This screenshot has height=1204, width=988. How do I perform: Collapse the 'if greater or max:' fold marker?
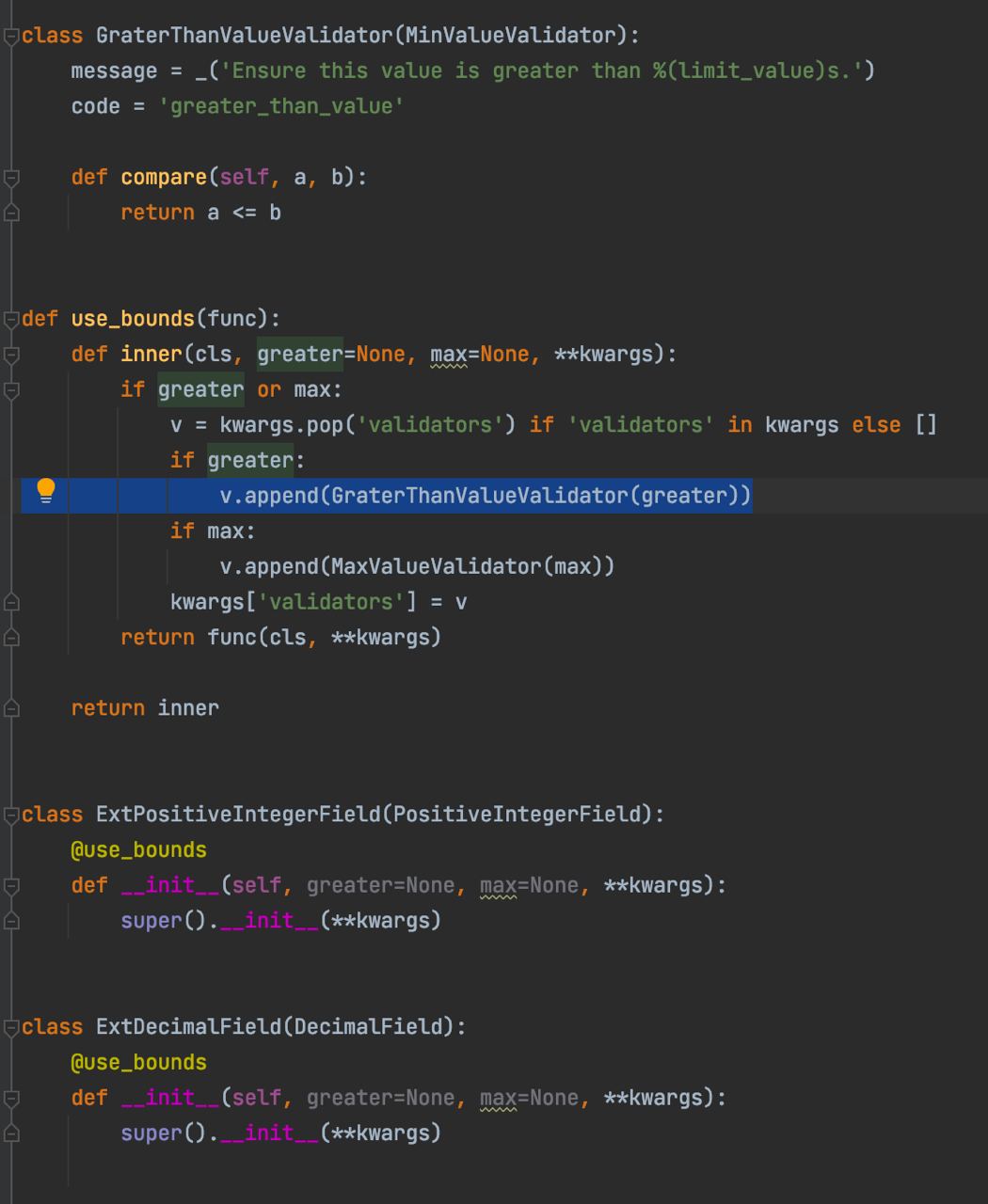pos(11,389)
